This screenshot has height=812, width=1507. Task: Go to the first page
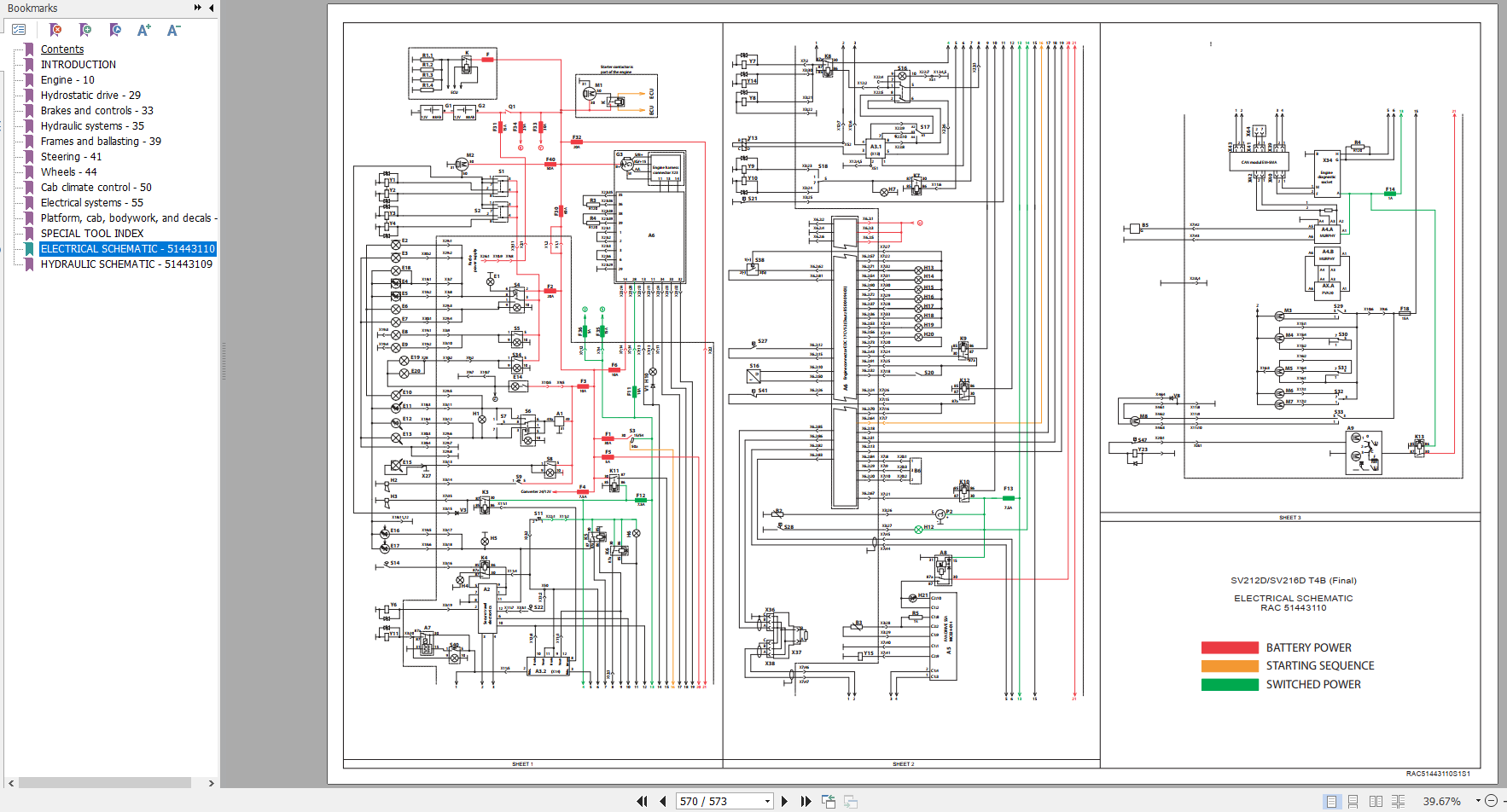tap(642, 801)
